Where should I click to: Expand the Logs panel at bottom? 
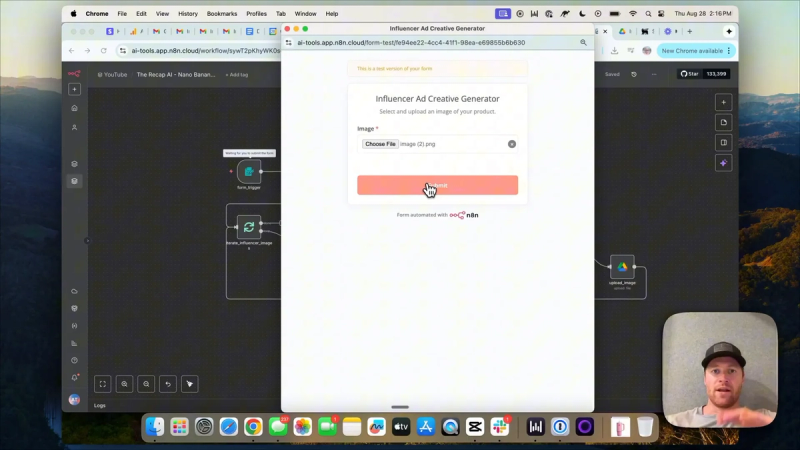(x=100, y=406)
